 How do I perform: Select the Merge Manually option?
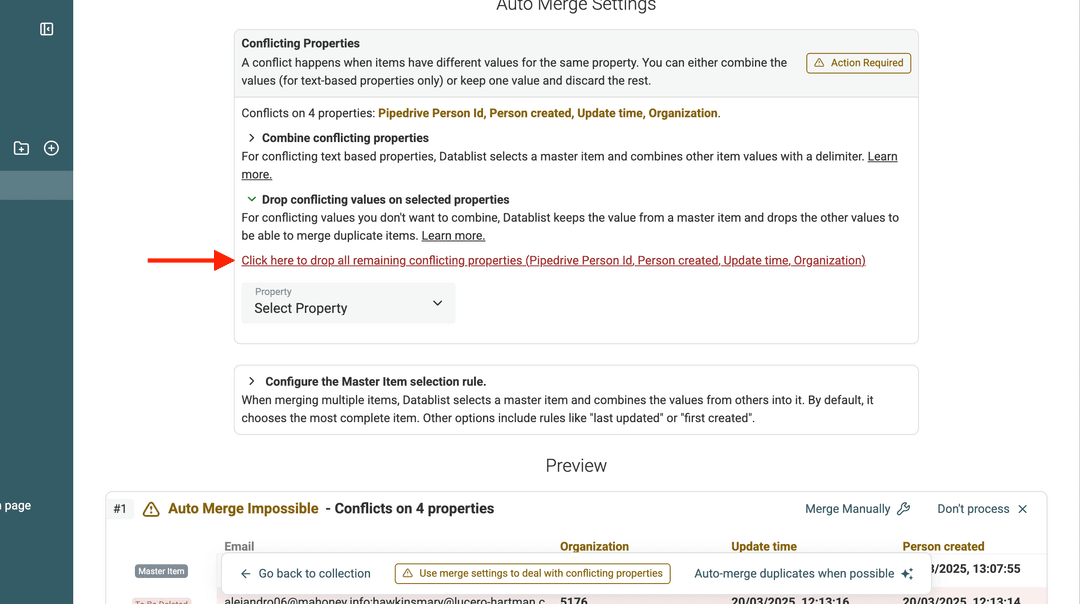[848, 508]
